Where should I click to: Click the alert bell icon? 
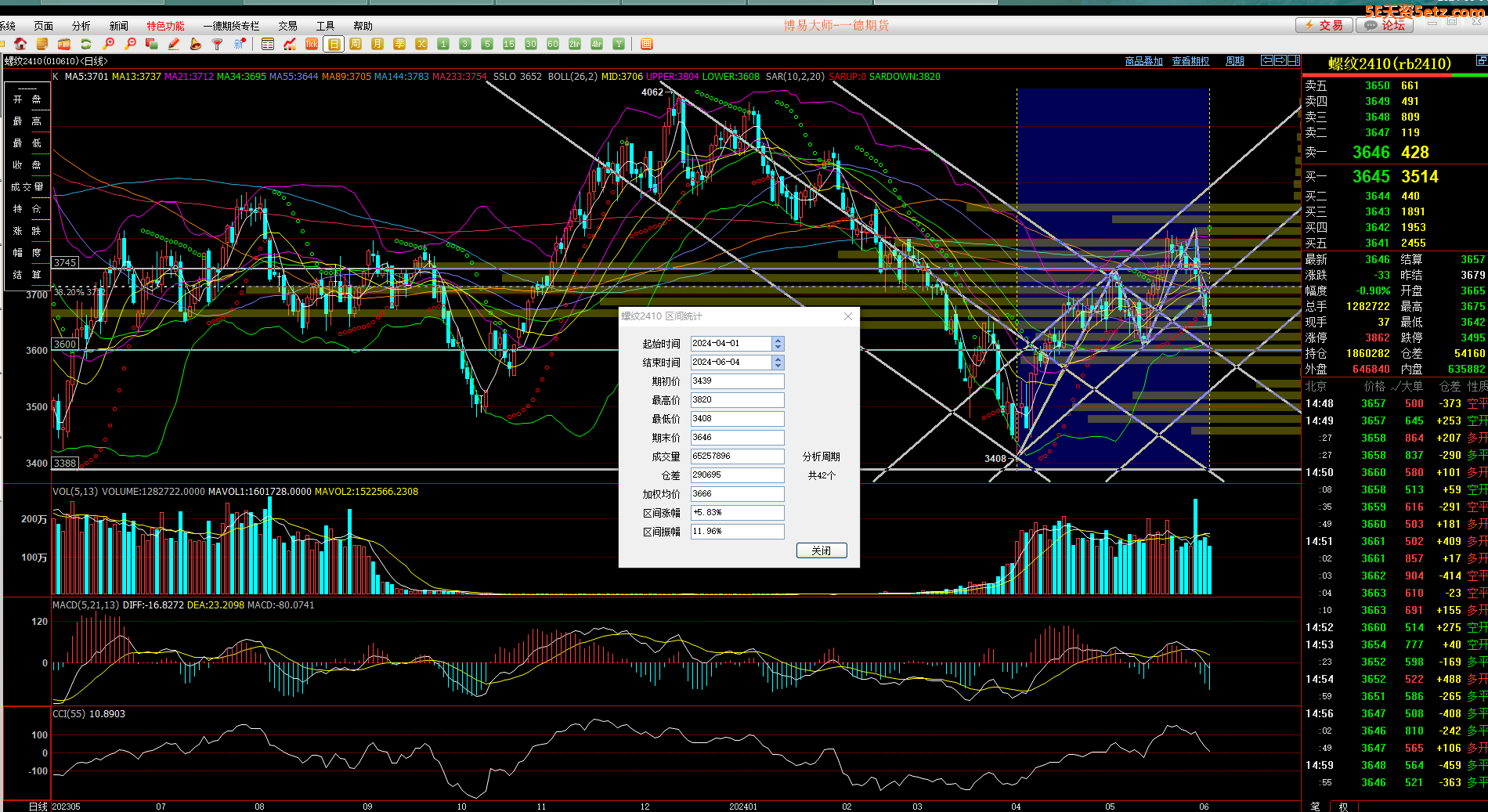coord(196,44)
